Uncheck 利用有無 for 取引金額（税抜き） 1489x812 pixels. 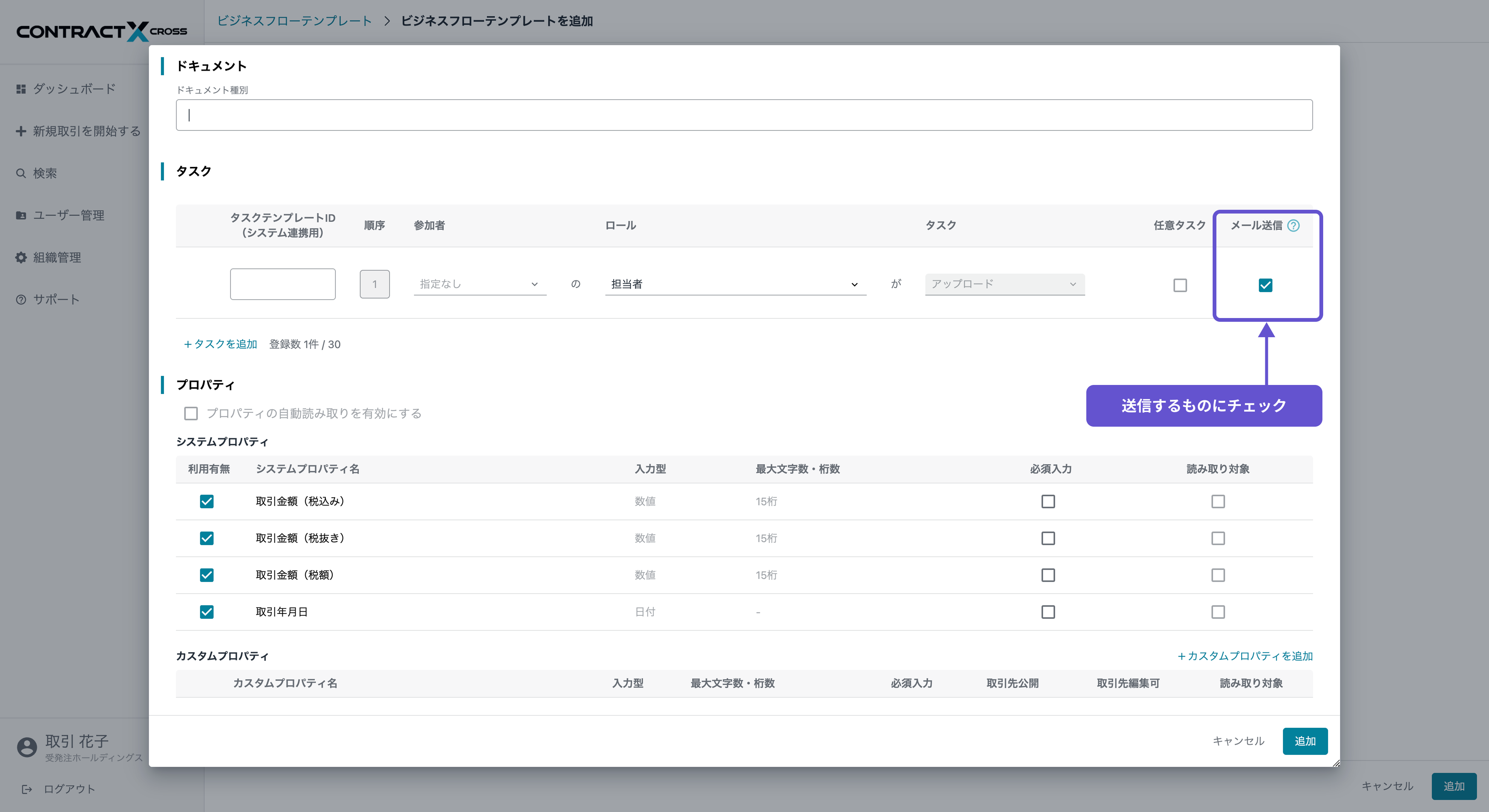click(206, 539)
